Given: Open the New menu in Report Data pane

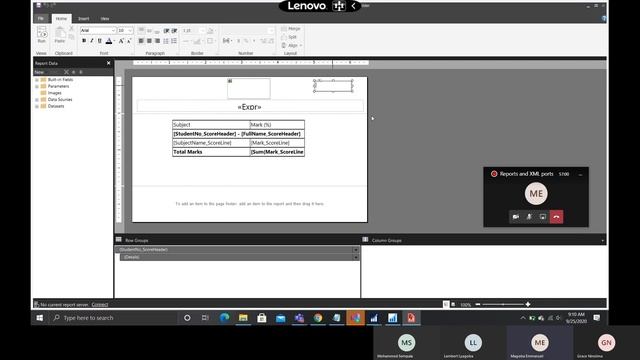Looking at the screenshot, I should [x=40, y=72].
